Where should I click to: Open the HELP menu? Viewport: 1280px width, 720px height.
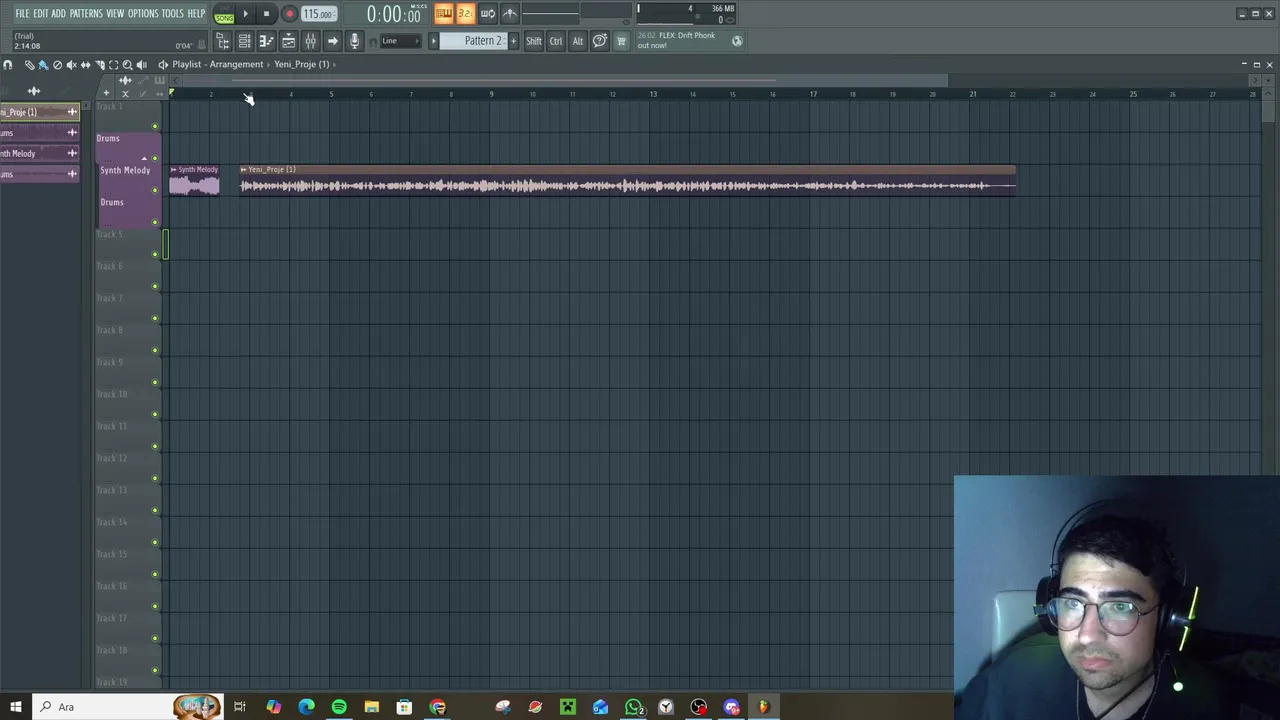196,13
